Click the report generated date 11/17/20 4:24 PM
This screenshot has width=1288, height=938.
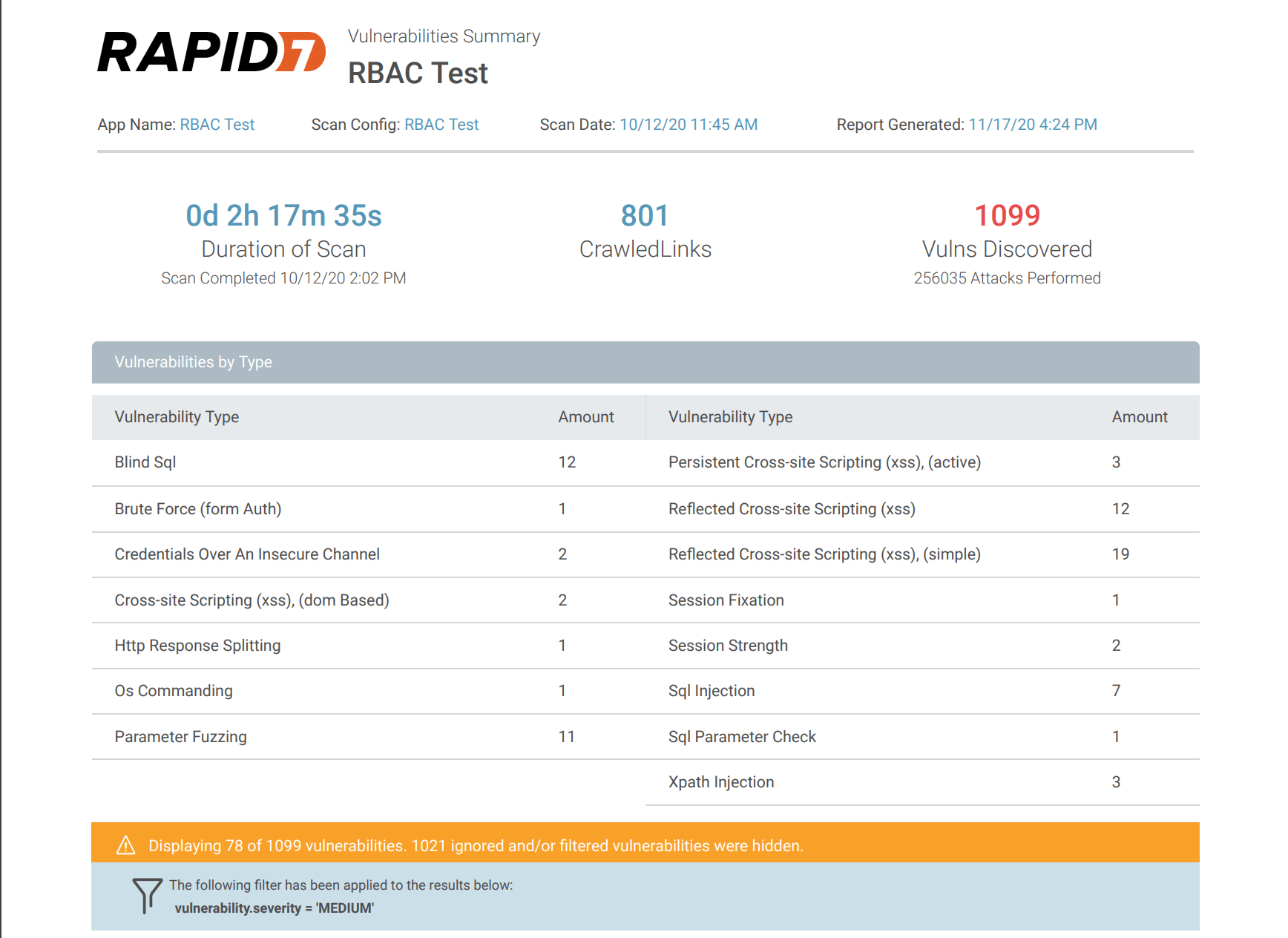[x=1032, y=125]
